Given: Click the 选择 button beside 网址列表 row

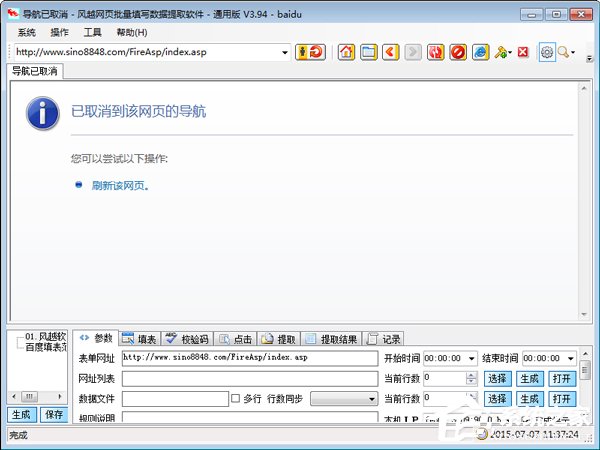Looking at the screenshot, I should click(x=497, y=378).
